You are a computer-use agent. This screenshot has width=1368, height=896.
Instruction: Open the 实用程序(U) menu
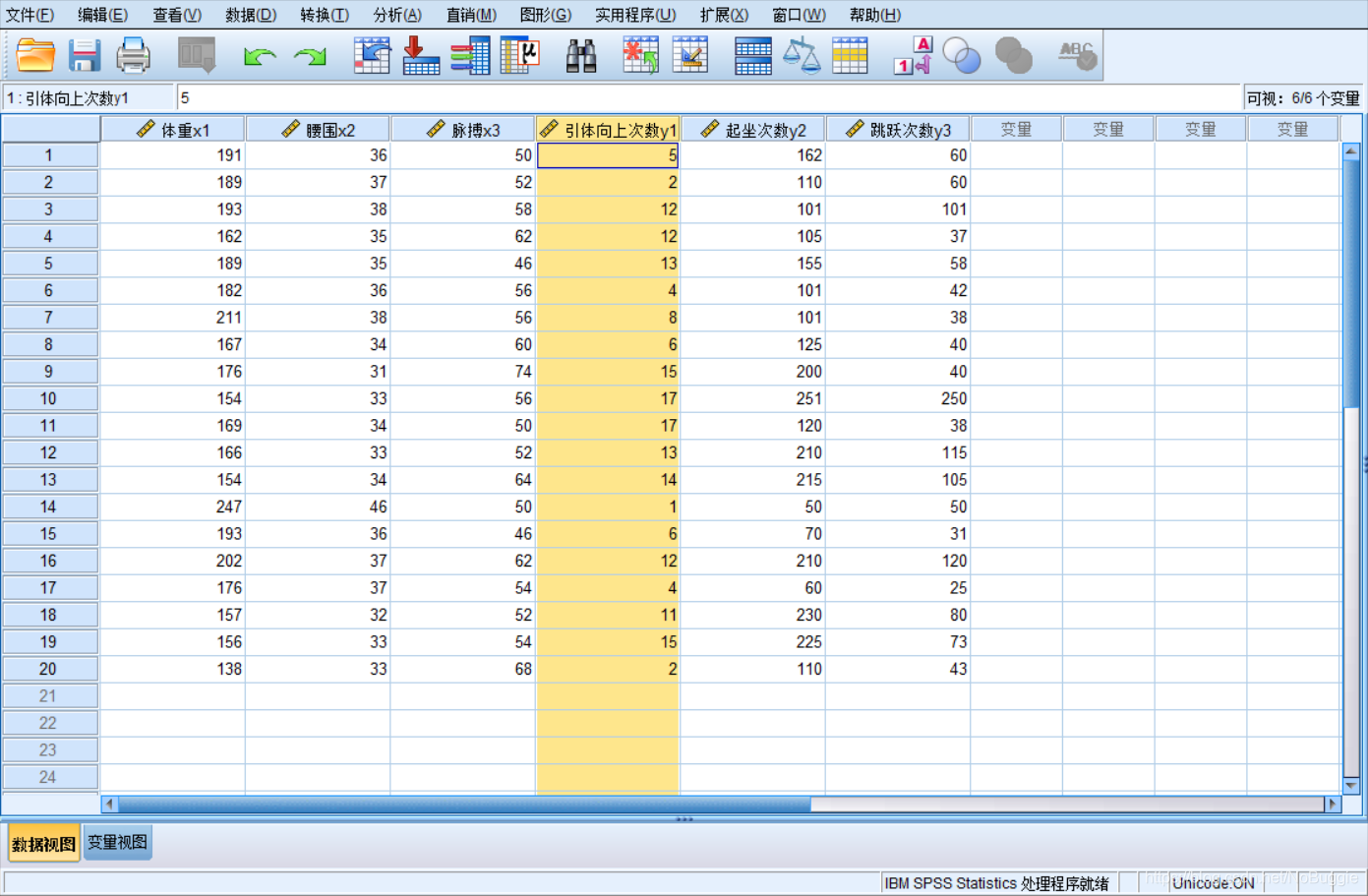(635, 15)
